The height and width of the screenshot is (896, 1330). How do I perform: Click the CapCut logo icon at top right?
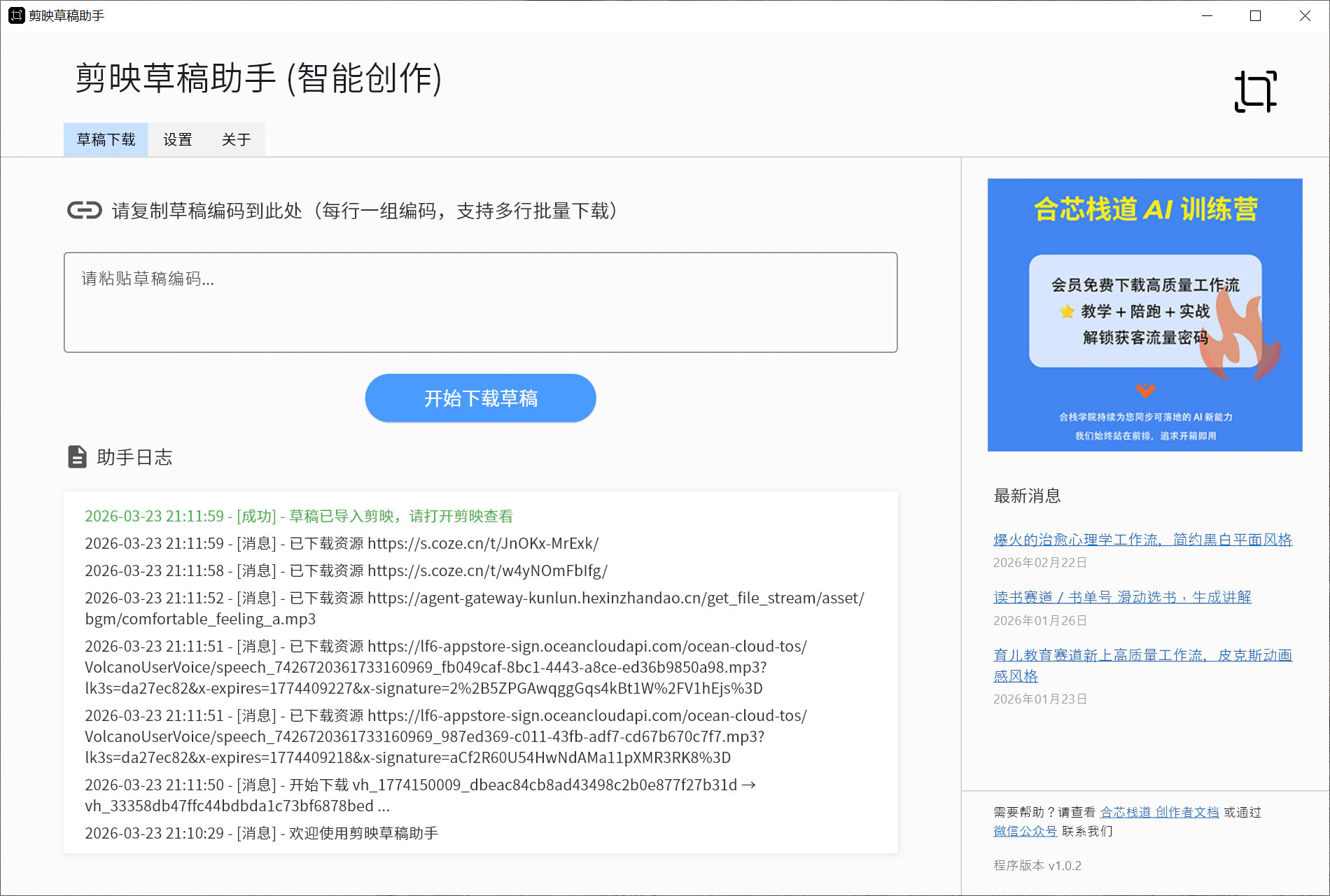[x=1255, y=91]
